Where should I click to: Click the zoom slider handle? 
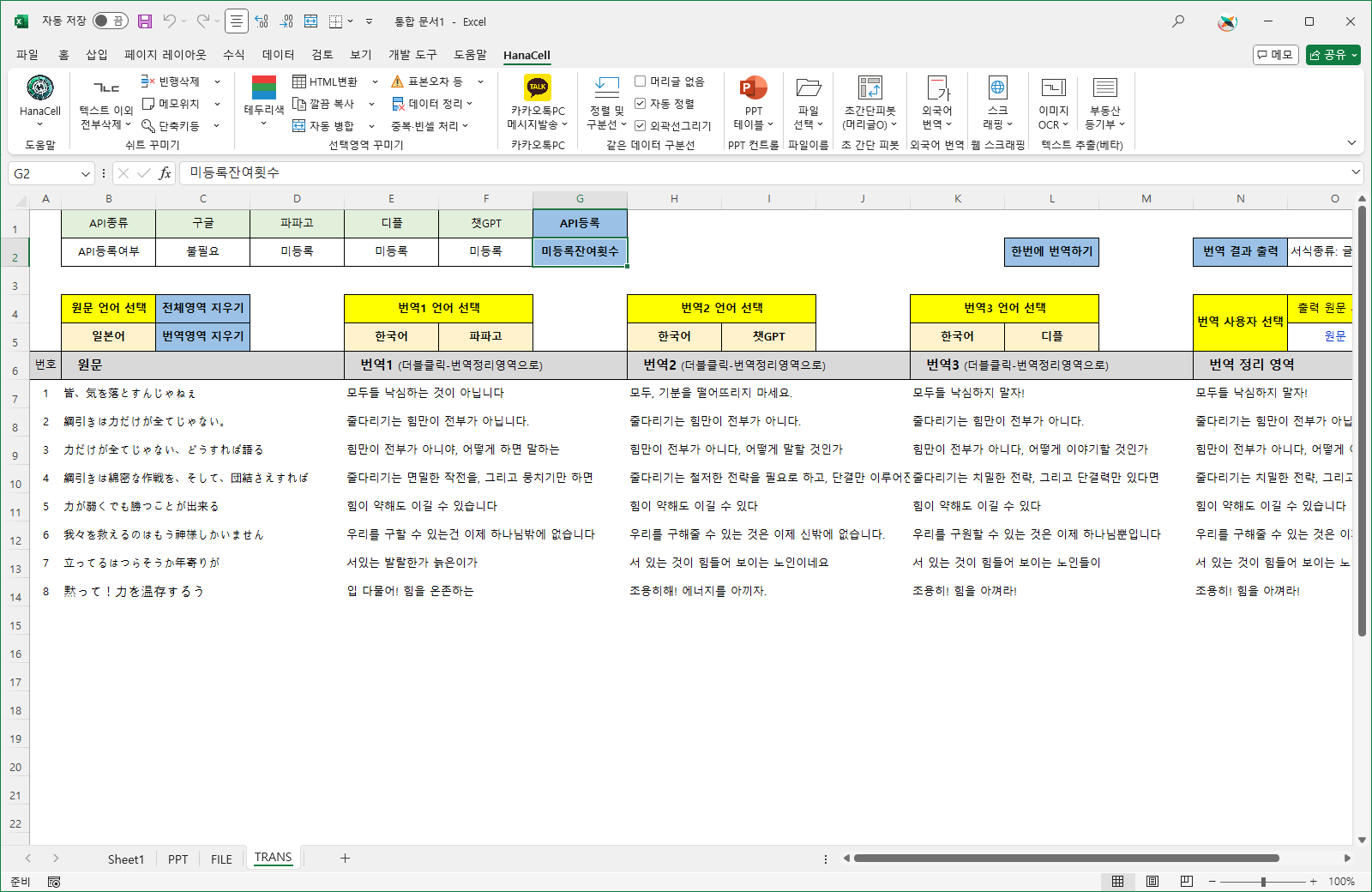(x=1263, y=882)
